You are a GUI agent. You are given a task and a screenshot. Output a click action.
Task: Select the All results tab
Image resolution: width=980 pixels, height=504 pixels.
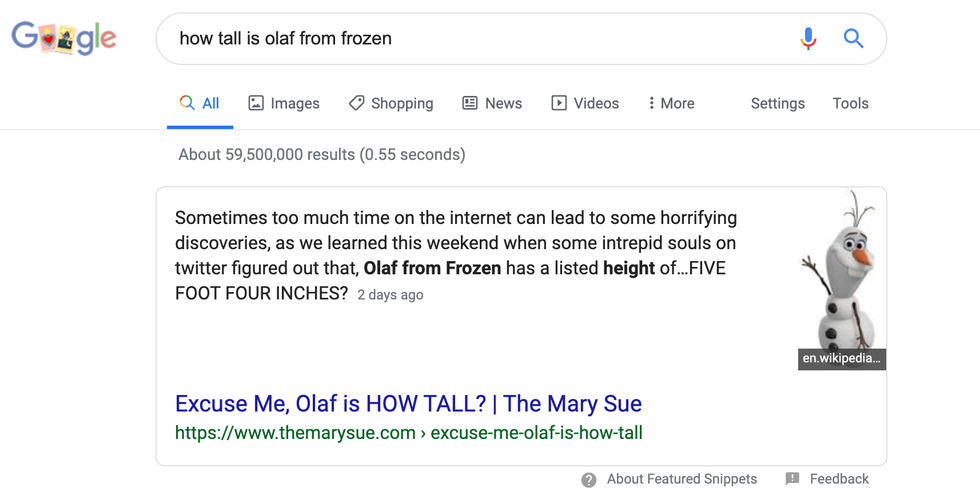[x=200, y=103]
